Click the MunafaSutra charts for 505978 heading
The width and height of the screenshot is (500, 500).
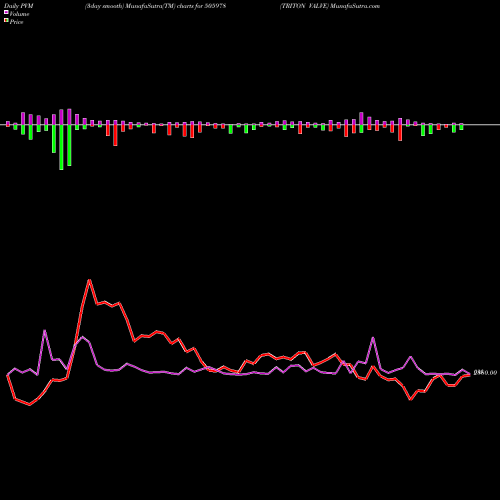[155, 6]
